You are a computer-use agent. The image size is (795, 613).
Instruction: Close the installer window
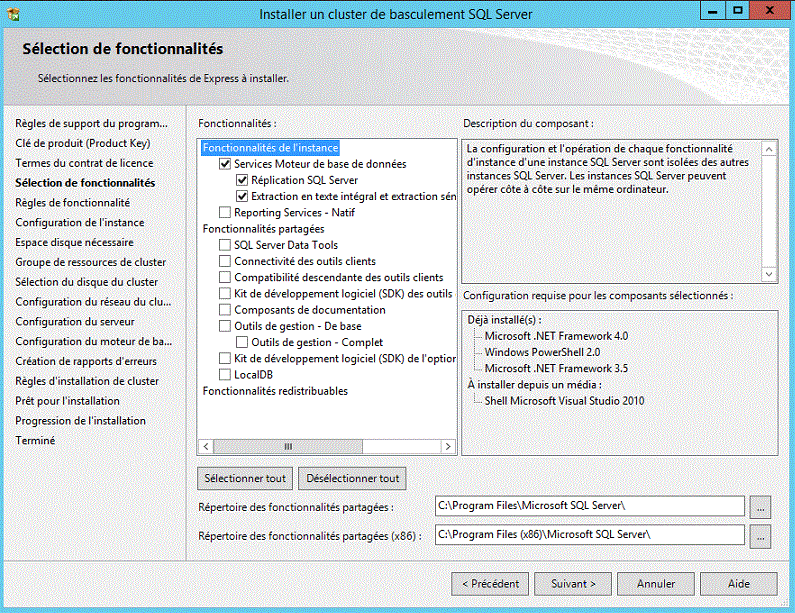(770, 11)
